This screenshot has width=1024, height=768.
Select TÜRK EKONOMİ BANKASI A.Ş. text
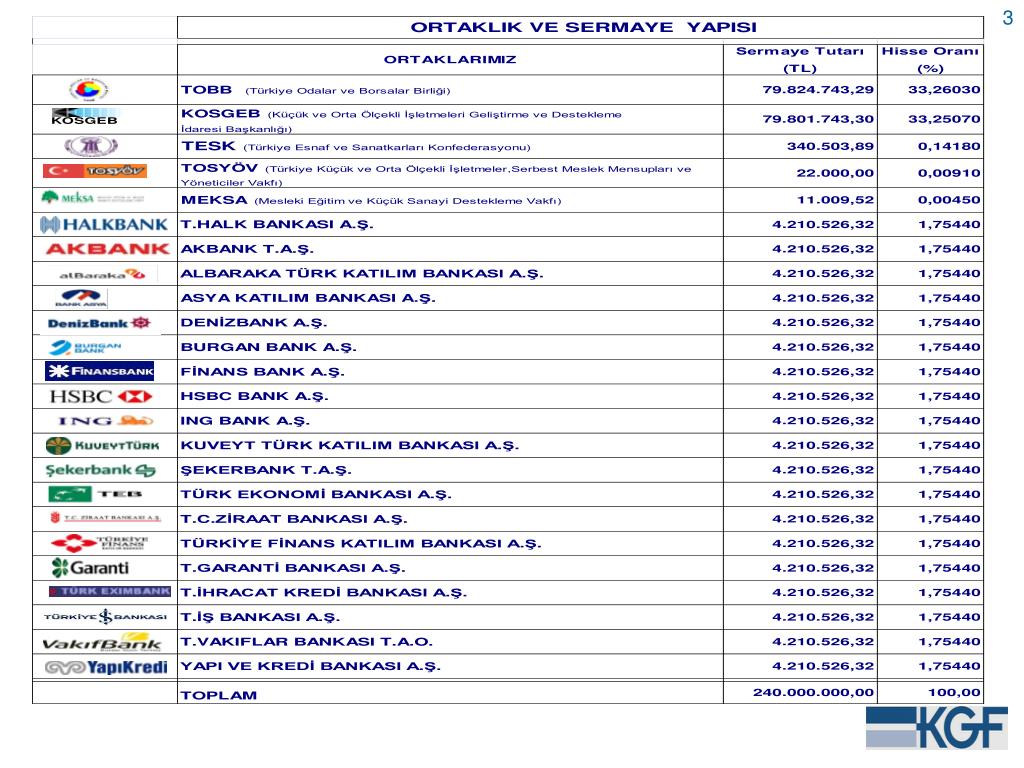[x=316, y=494]
